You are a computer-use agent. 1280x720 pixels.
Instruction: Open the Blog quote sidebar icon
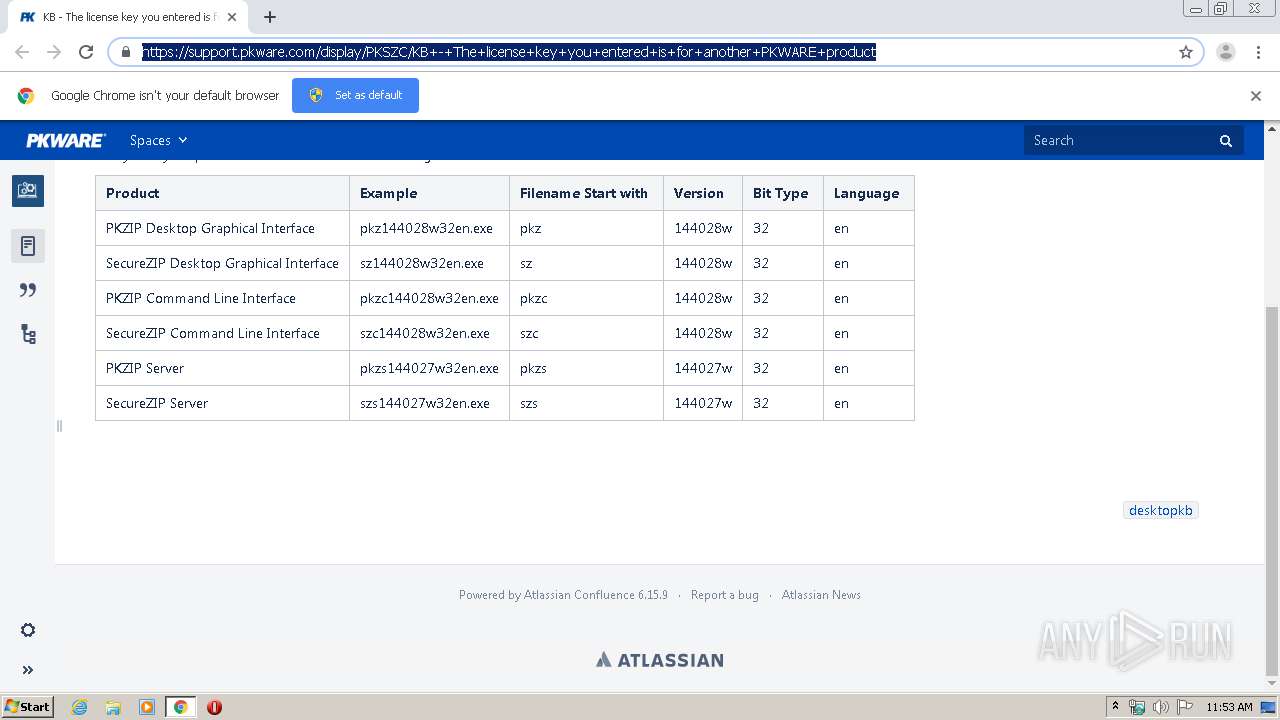28,290
